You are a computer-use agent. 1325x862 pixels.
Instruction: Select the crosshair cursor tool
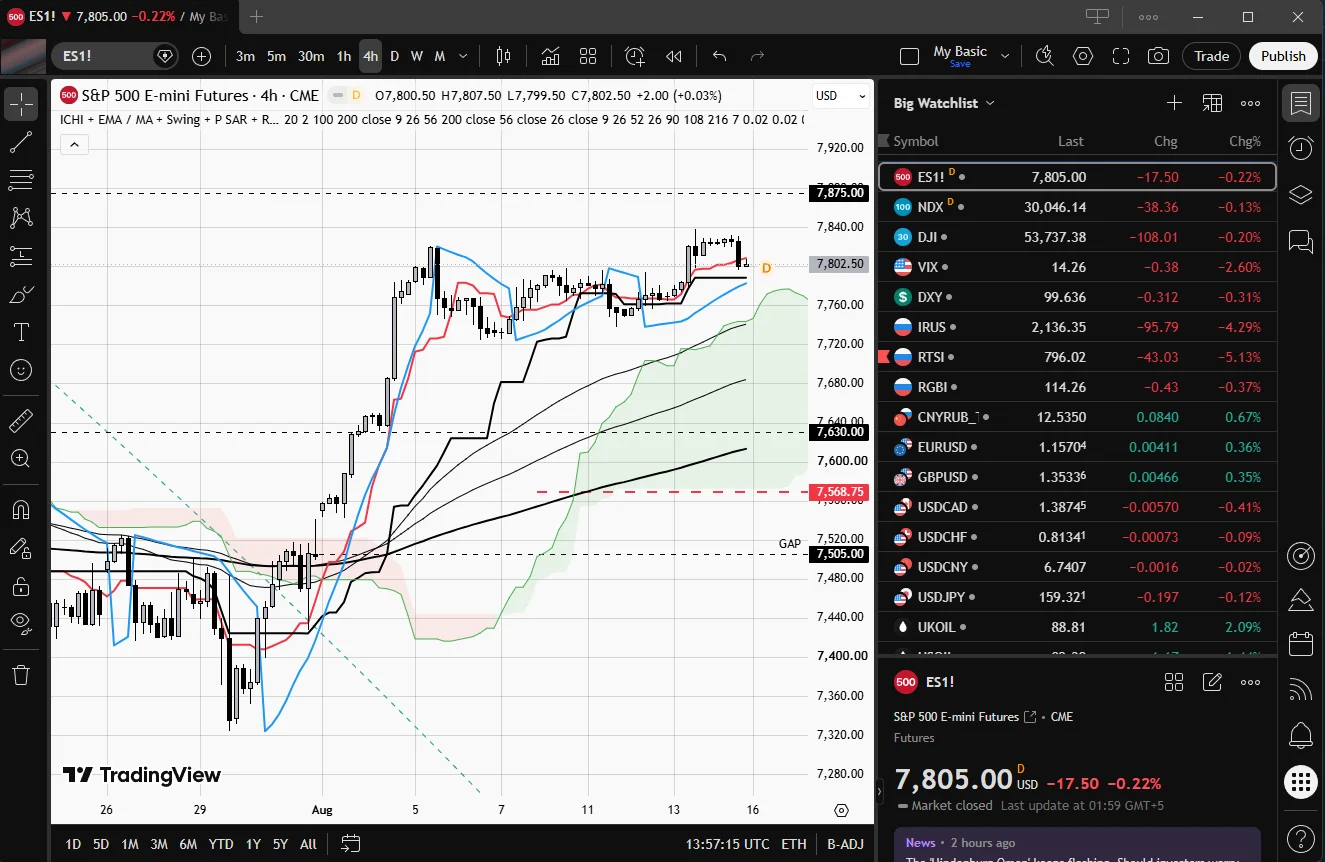21,103
